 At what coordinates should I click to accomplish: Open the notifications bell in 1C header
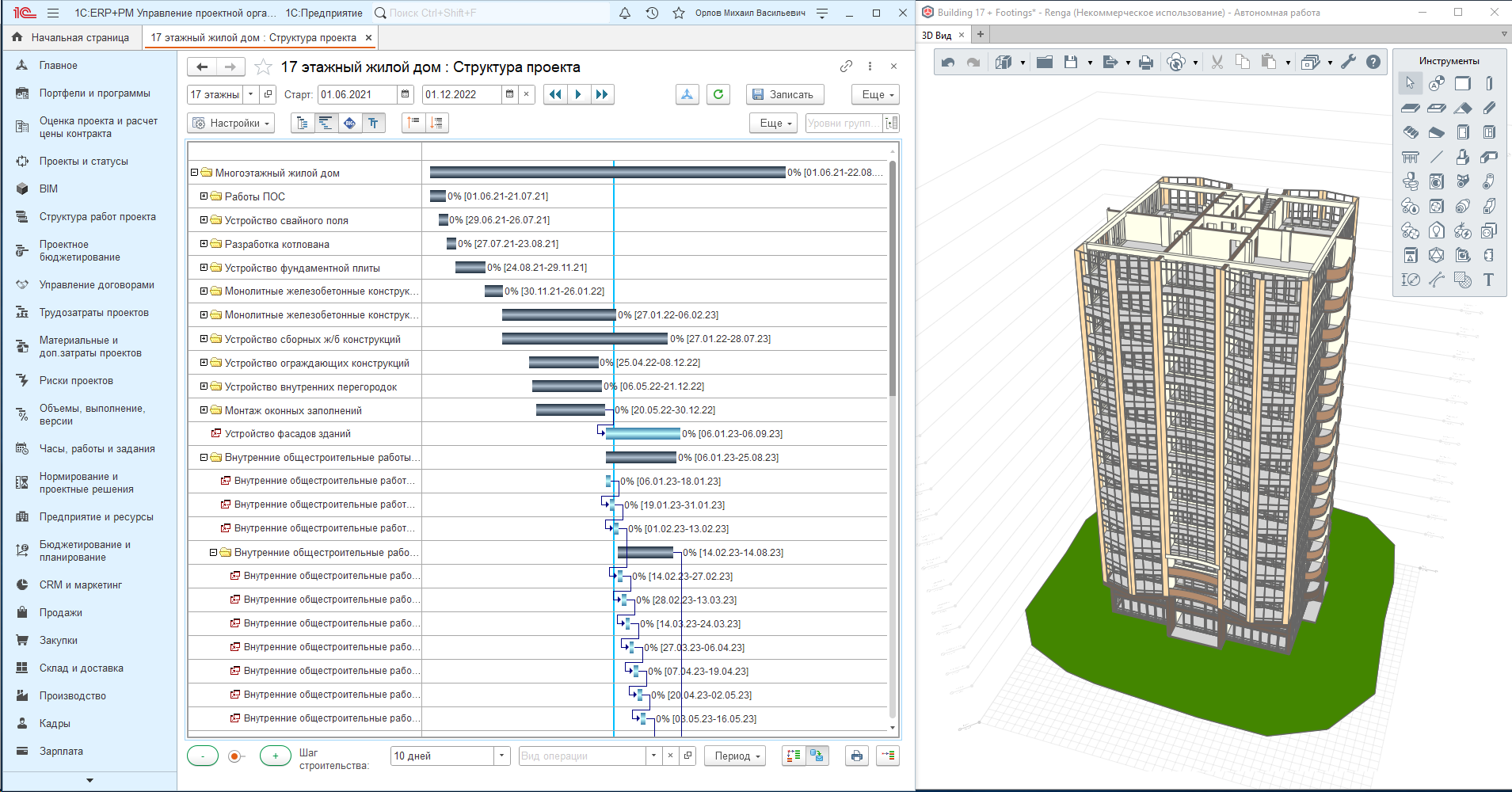(x=625, y=13)
